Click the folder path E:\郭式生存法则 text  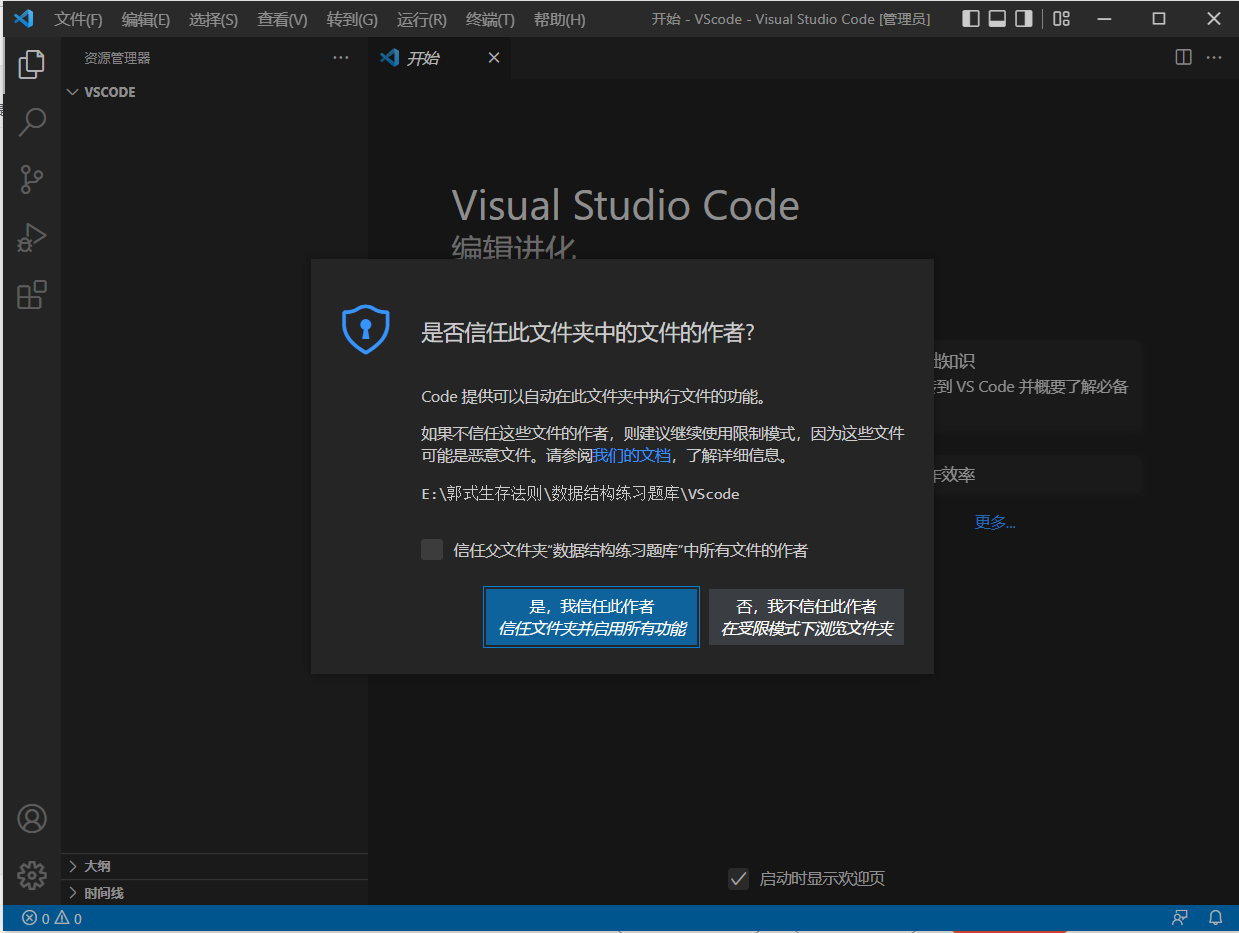[x=581, y=494]
